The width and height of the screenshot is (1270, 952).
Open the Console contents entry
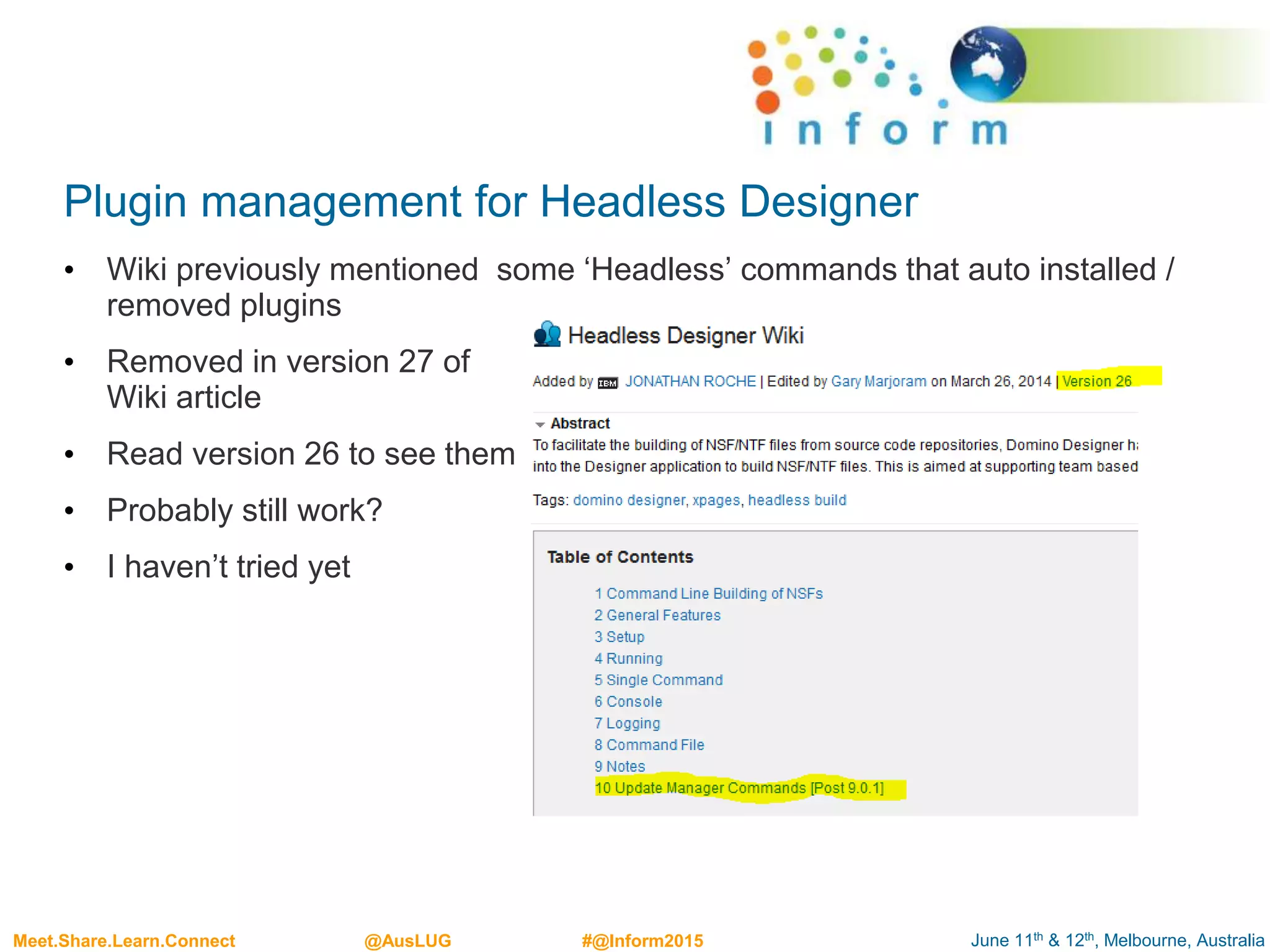[x=628, y=702]
